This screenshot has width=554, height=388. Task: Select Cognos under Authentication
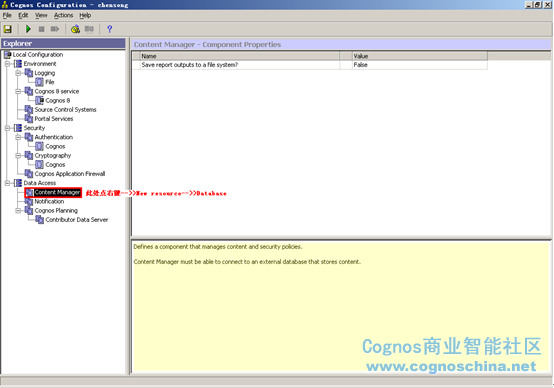55,146
